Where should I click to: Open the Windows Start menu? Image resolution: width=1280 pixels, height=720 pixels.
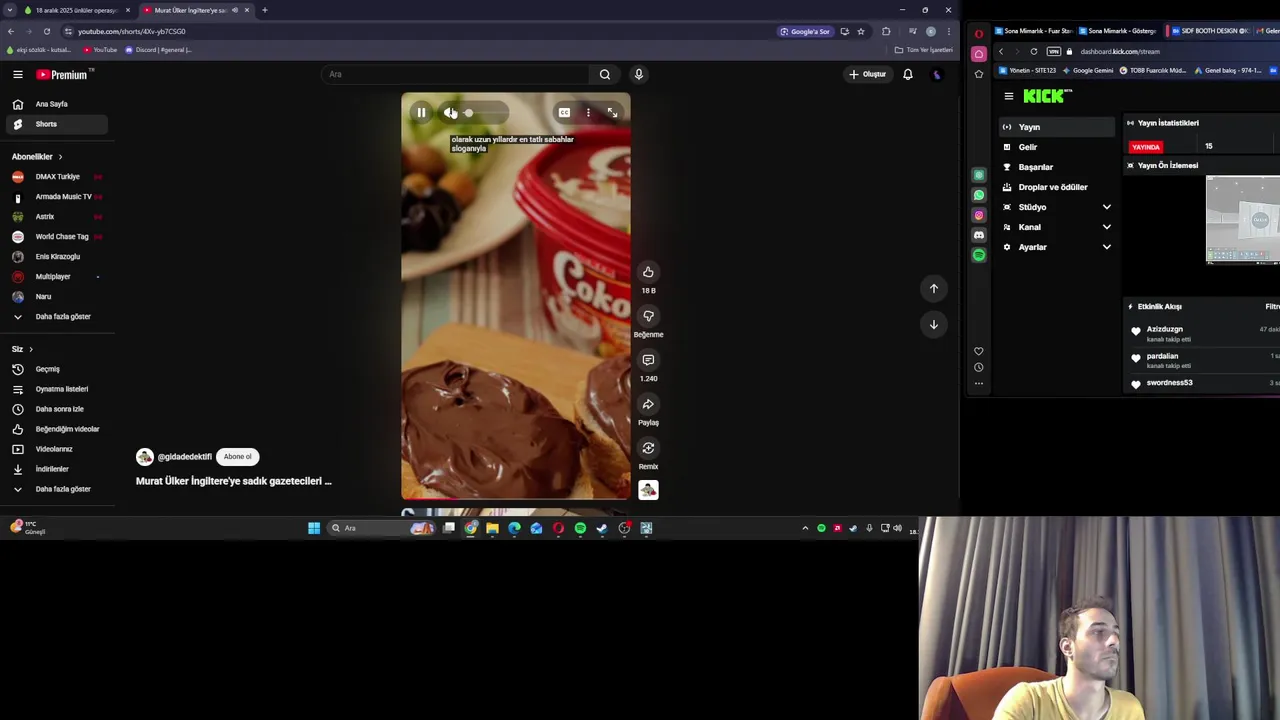pos(314,528)
